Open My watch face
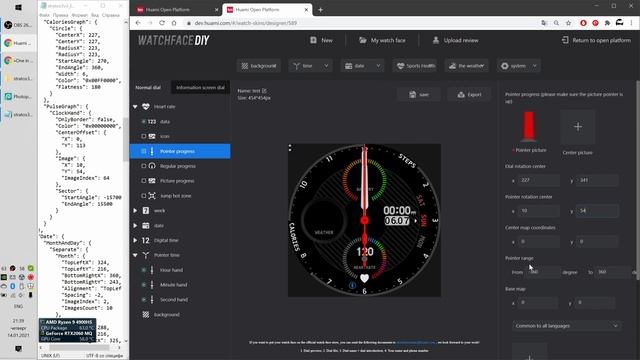 (382, 40)
